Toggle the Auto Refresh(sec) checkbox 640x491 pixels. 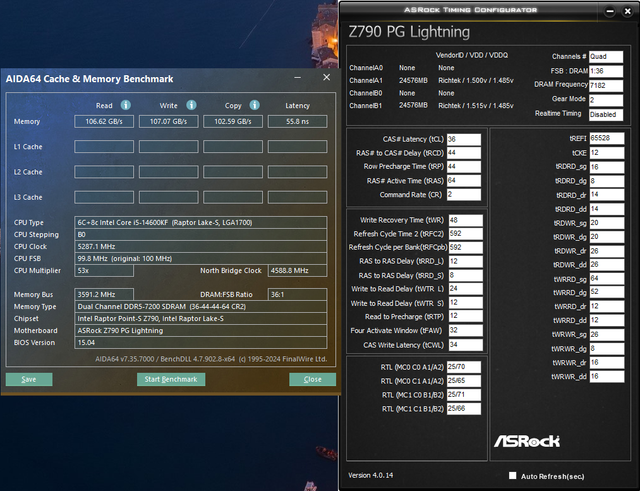pos(513,475)
